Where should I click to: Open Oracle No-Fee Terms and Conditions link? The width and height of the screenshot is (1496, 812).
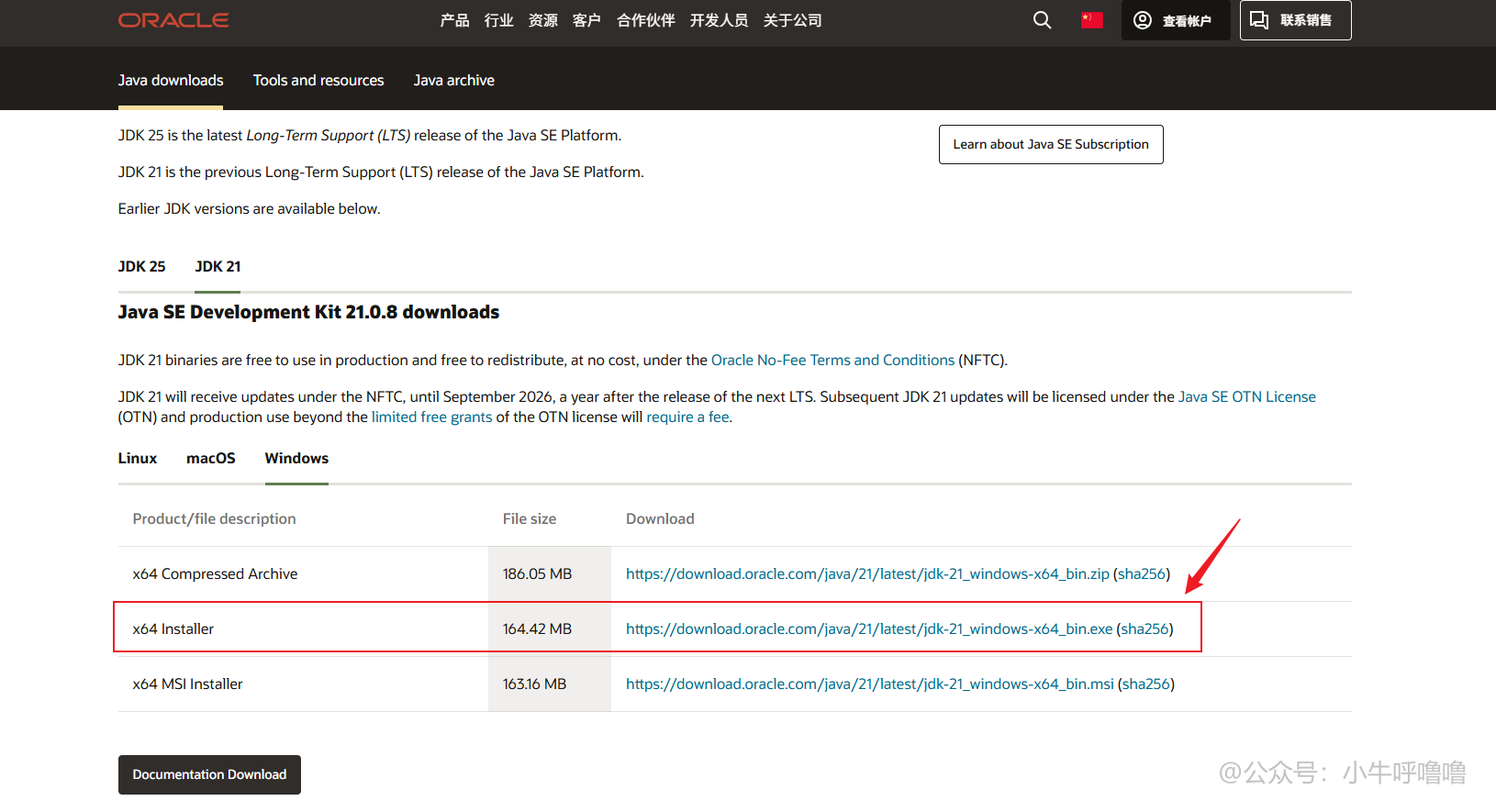click(832, 361)
